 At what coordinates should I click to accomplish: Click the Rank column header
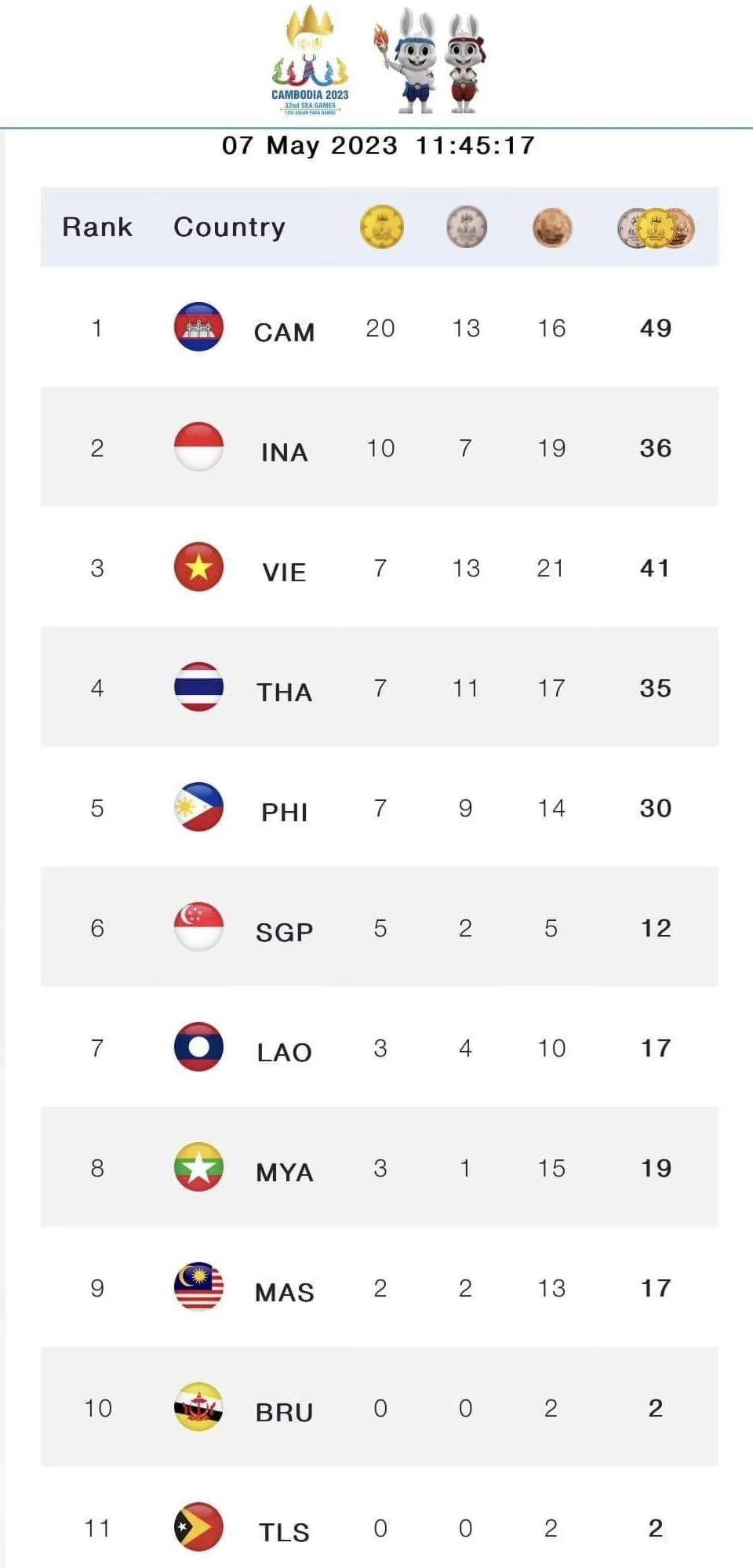pyautogui.click(x=97, y=227)
